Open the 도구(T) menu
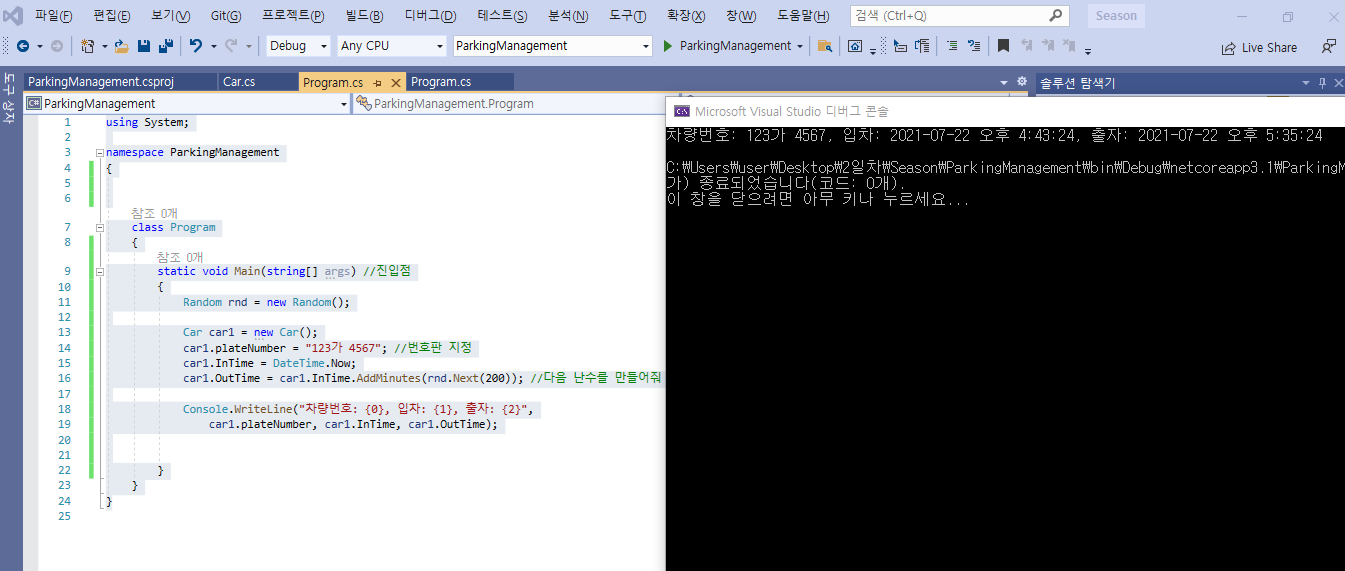Screen dimensions: 1345x571 click(627, 16)
